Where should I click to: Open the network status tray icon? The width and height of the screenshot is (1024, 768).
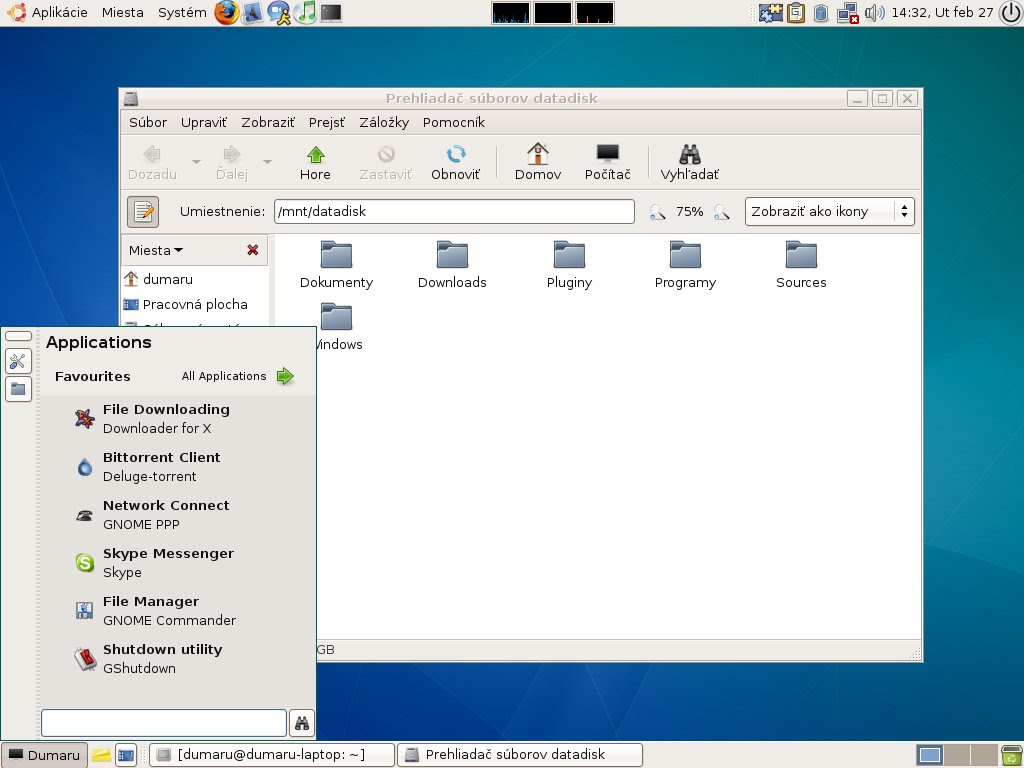848,12
